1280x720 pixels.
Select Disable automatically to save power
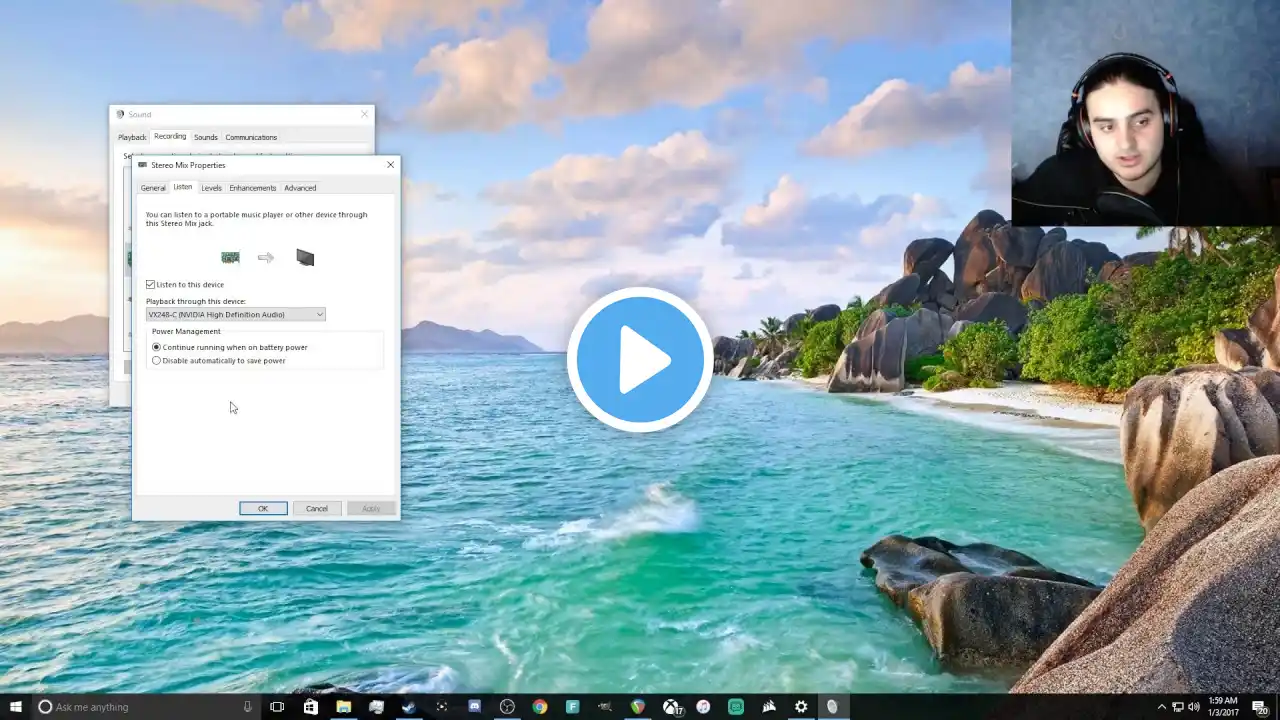point(156,360)
